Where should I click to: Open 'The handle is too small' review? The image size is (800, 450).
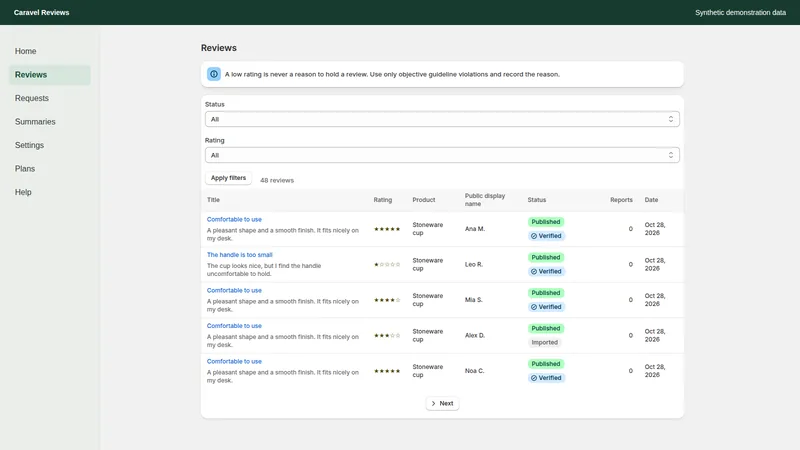239,255
